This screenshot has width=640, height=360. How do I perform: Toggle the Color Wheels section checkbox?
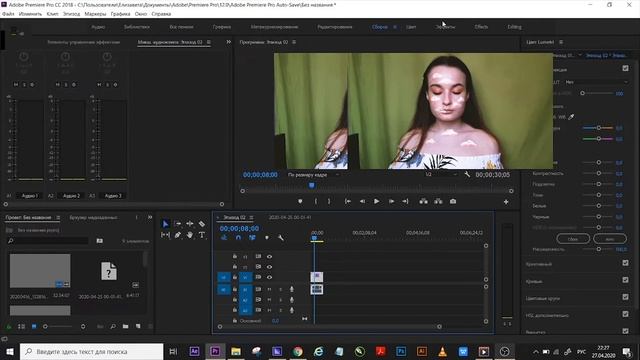point(626,297)
